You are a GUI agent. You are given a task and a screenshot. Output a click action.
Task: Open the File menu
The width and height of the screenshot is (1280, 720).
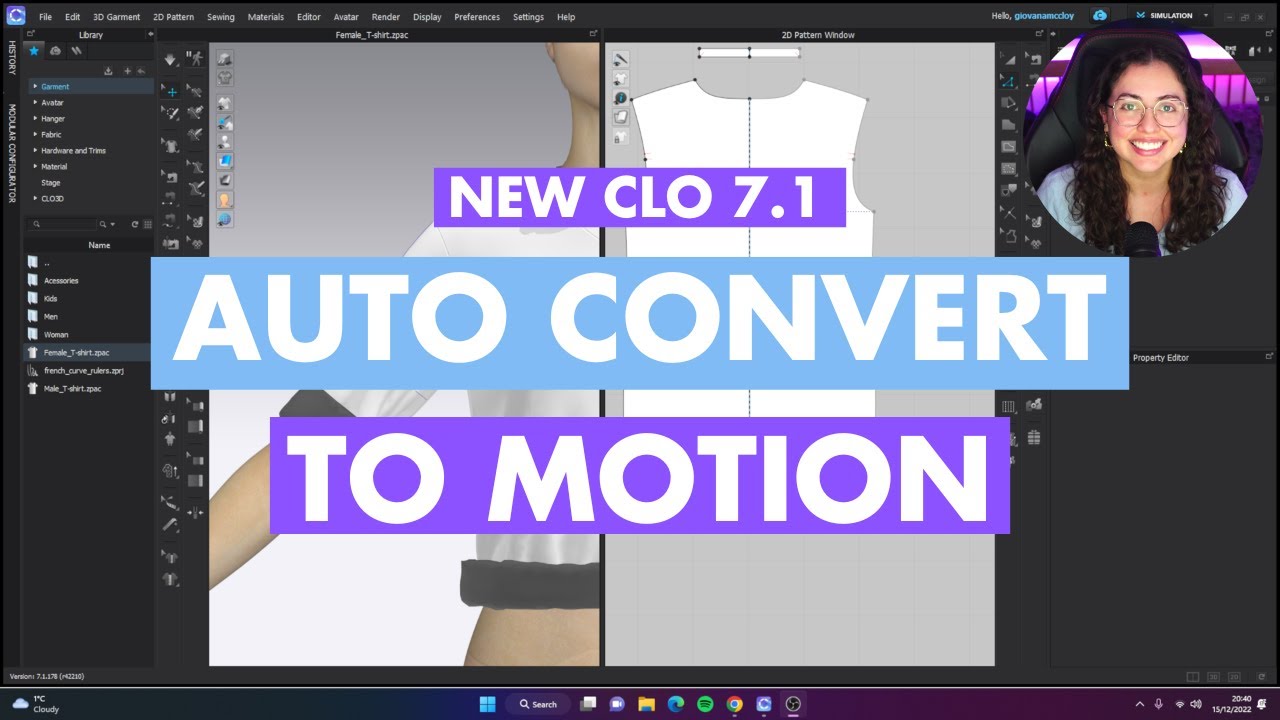(x=45, y=17)
